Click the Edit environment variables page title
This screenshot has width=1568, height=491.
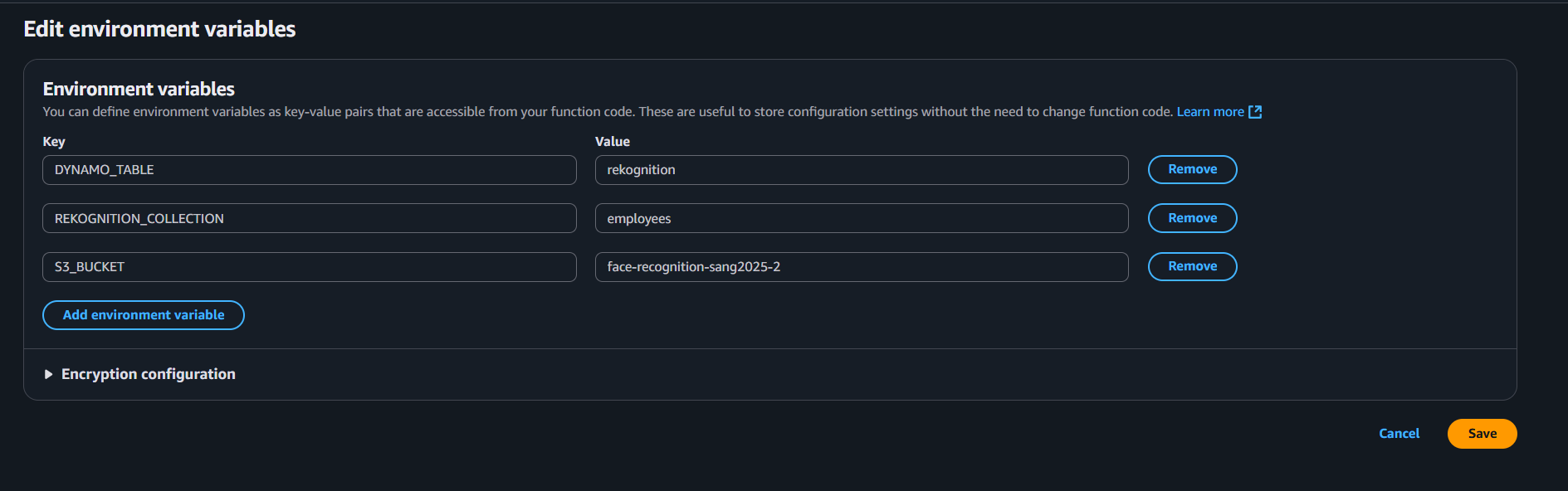coord(159,29)
